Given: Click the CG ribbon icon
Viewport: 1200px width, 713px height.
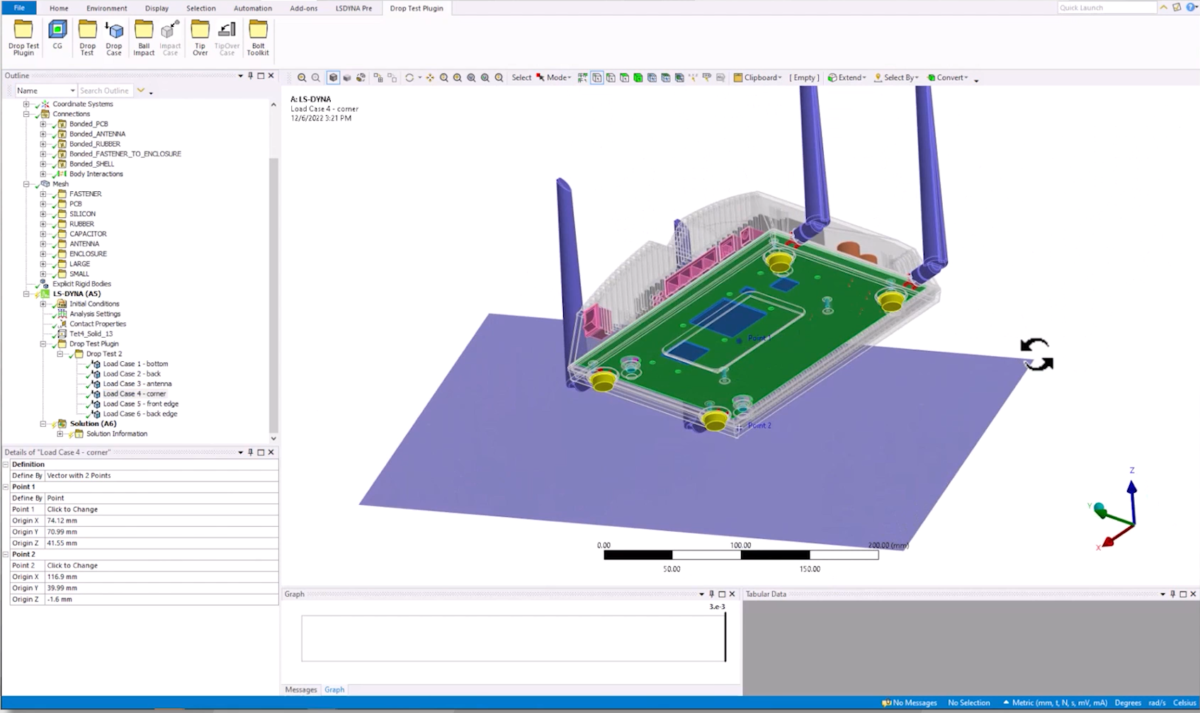Looking at the screenshot, I should point(57,35).
